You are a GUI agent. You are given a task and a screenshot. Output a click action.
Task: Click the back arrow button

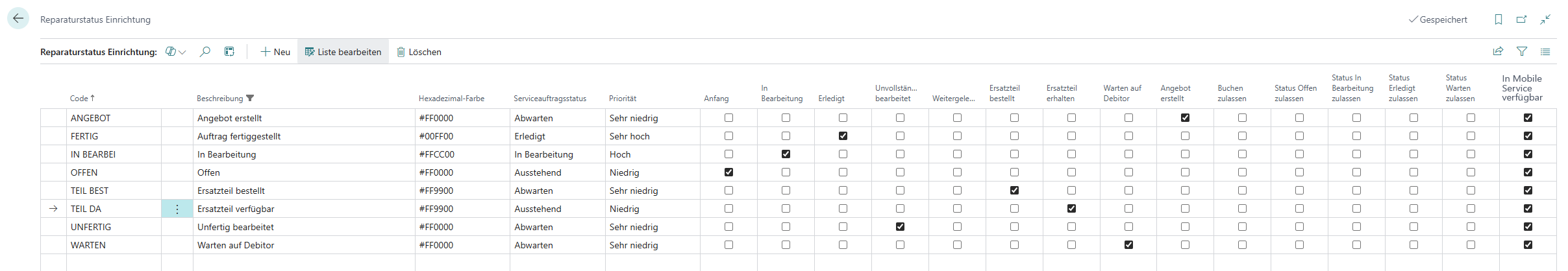[x=18, y=19]
